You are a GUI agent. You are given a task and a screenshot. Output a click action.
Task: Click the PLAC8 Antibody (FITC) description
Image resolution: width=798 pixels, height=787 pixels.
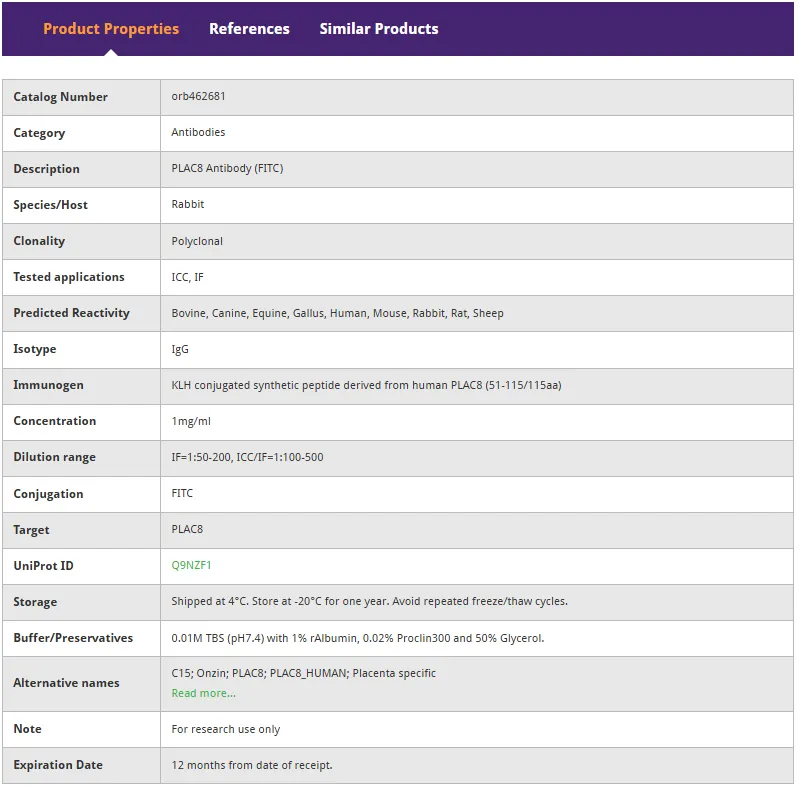coord(227,168)
